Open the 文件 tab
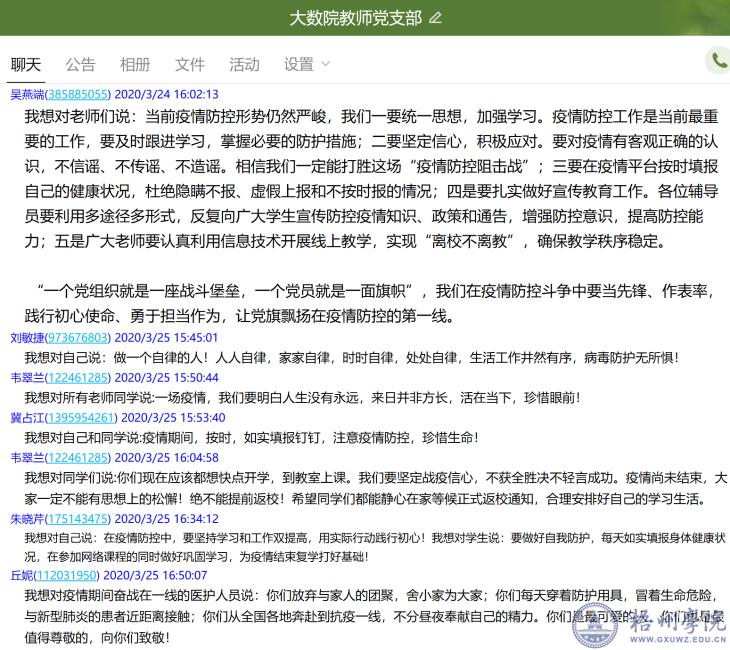730x650 pixels. tap(189, 64)
